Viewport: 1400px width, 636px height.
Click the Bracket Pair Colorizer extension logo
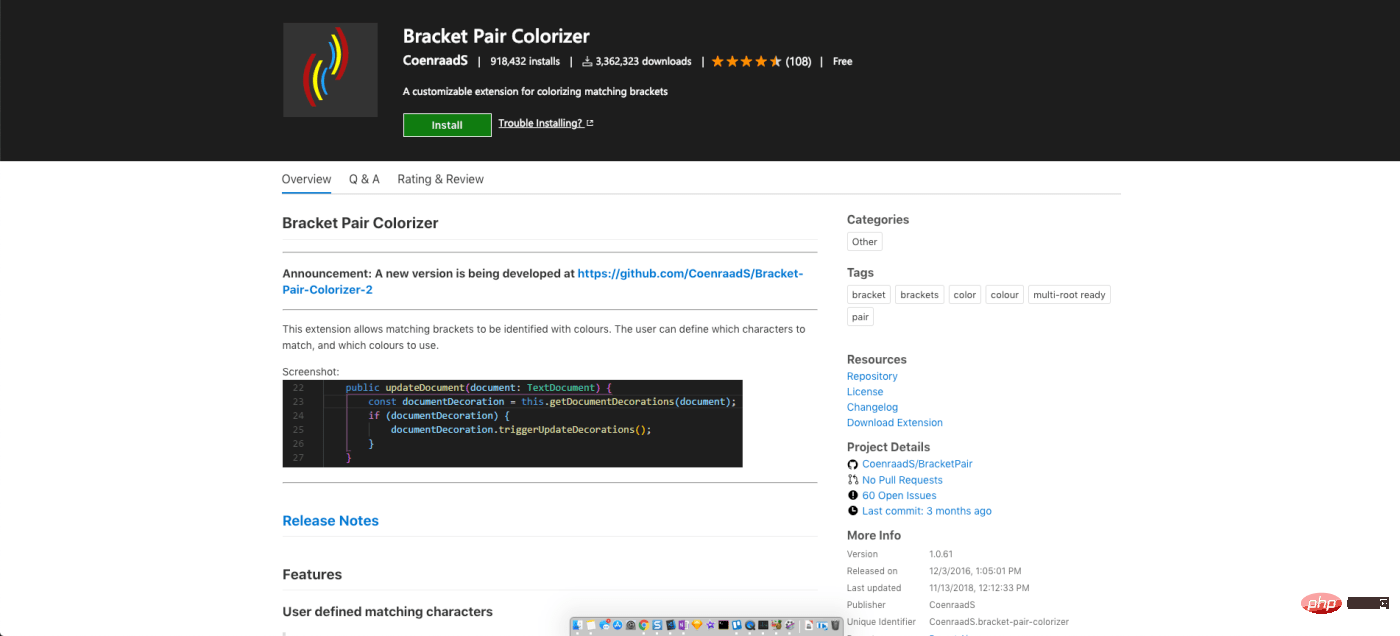[330, 70]
